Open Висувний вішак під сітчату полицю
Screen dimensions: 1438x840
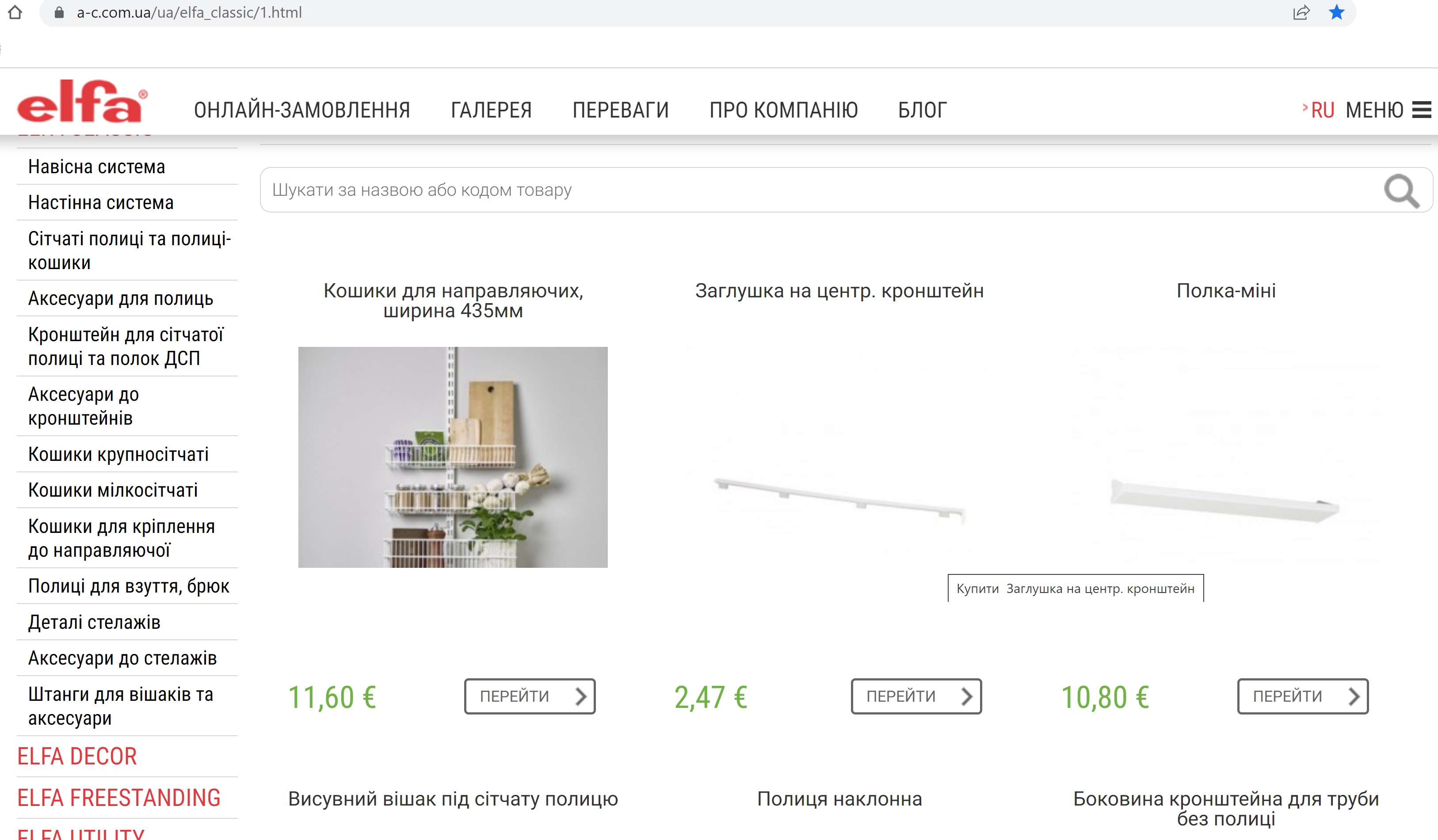[x=453, y=799]
